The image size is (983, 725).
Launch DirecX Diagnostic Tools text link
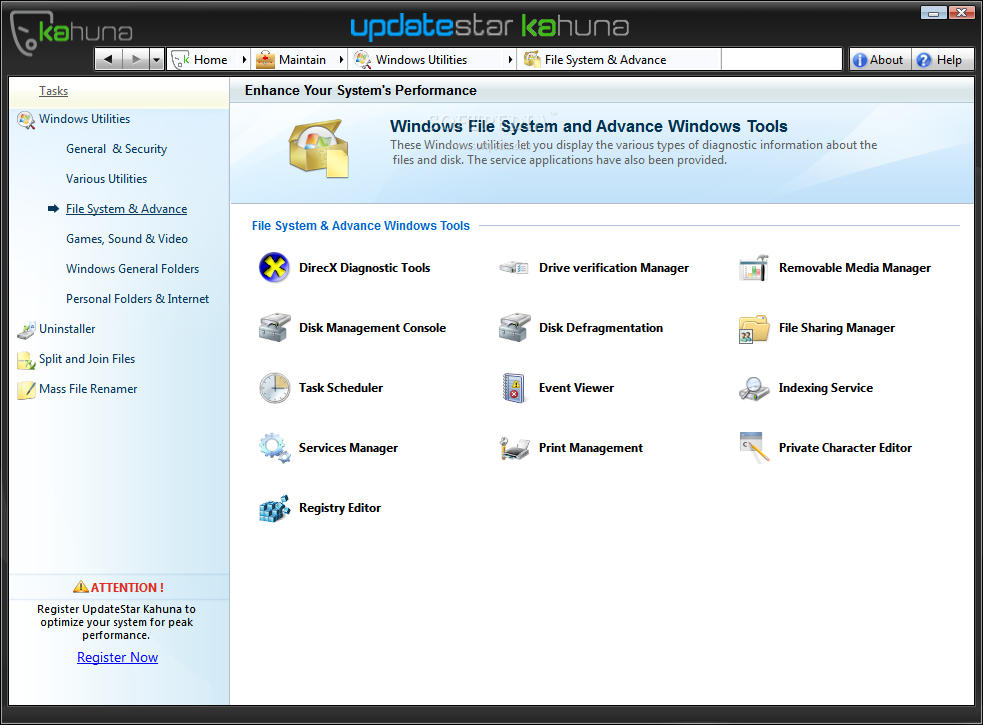[365, 268]
